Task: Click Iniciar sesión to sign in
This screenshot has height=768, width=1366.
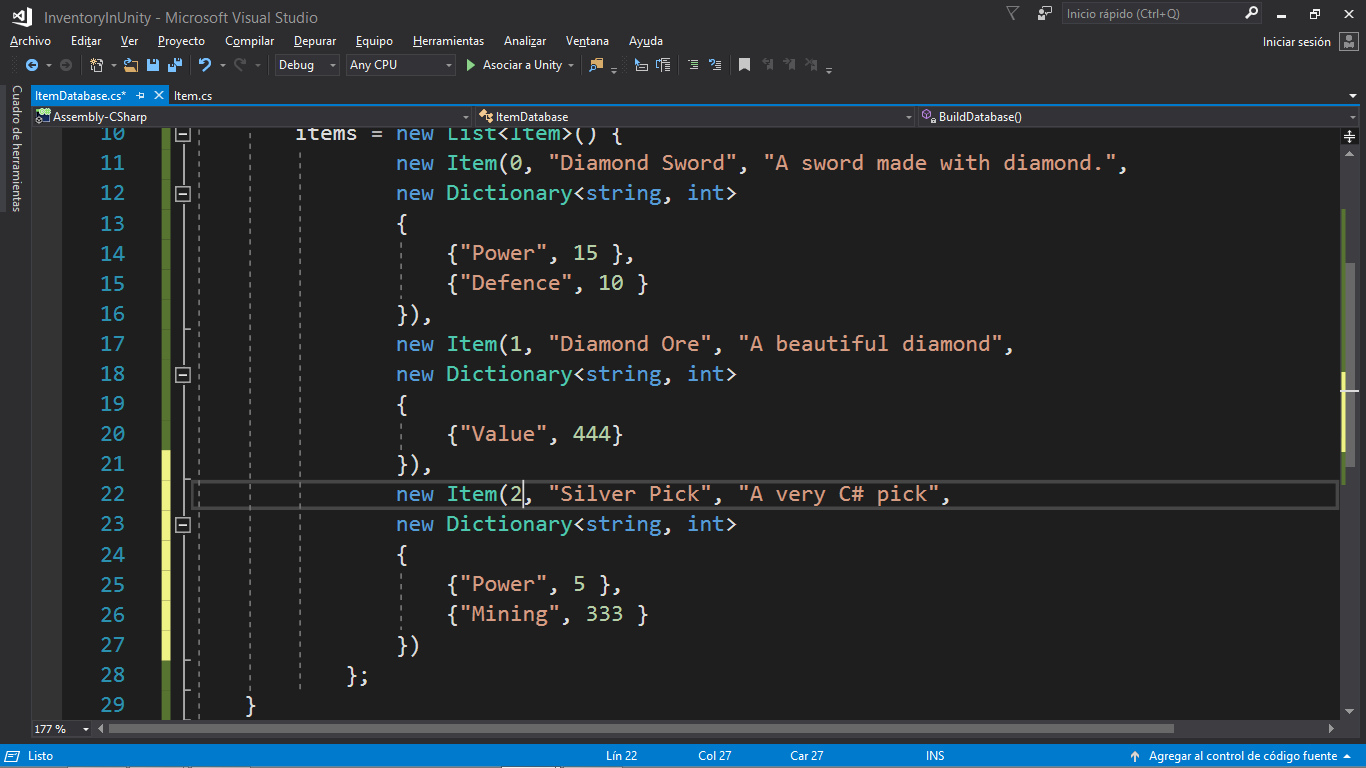Action: (1297, 42)
